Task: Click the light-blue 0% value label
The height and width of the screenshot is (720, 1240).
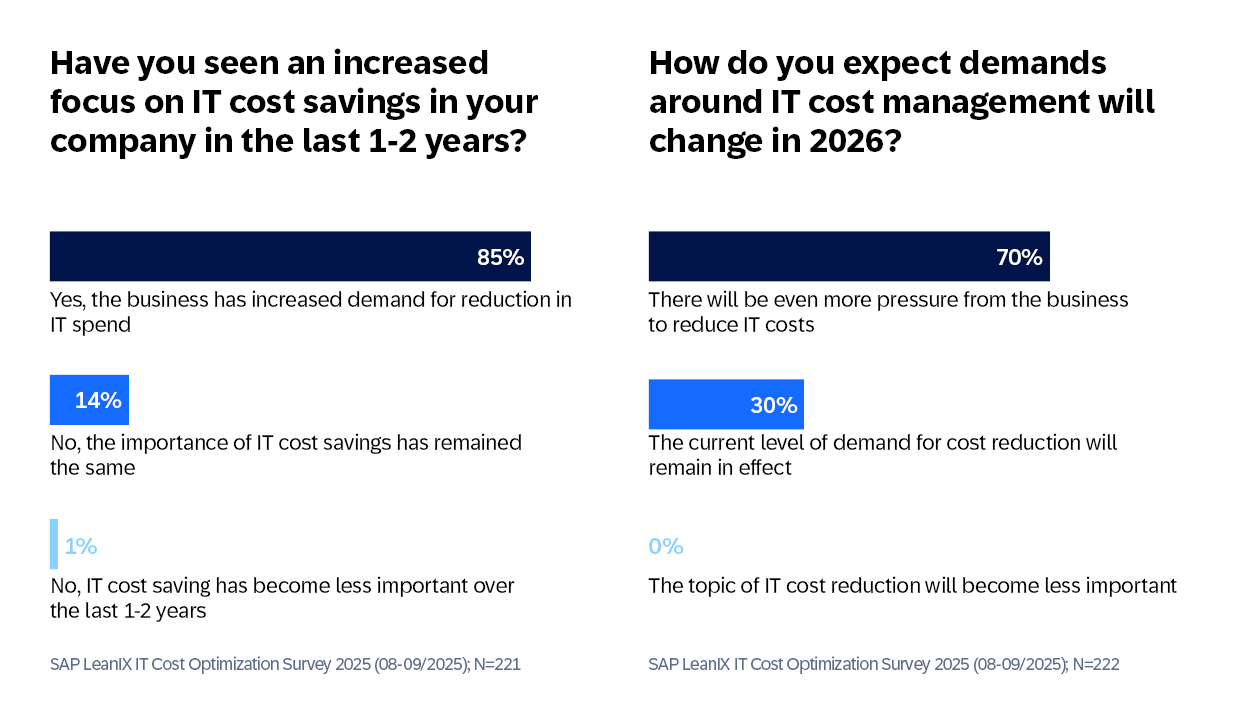Action: [x=666, y=546]
